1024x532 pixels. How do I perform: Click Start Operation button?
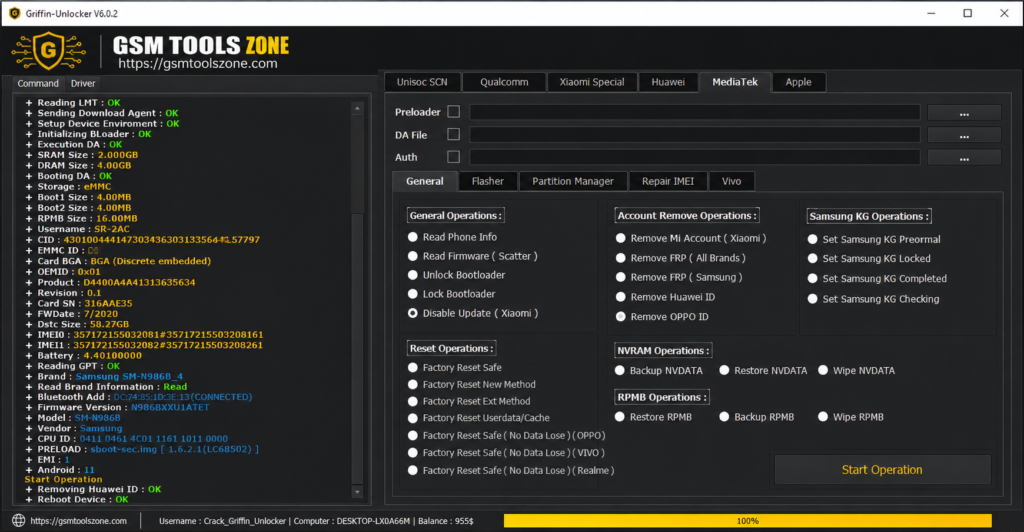tap(882, 469)
